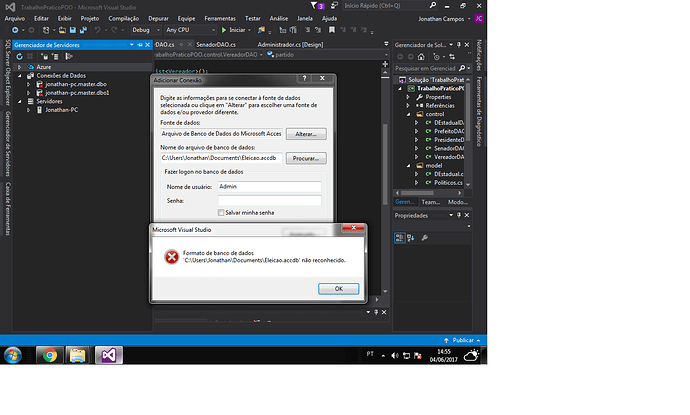This screenshot has height=415, width=690.
Task: Click the database file name field
Action: (221, 158)
